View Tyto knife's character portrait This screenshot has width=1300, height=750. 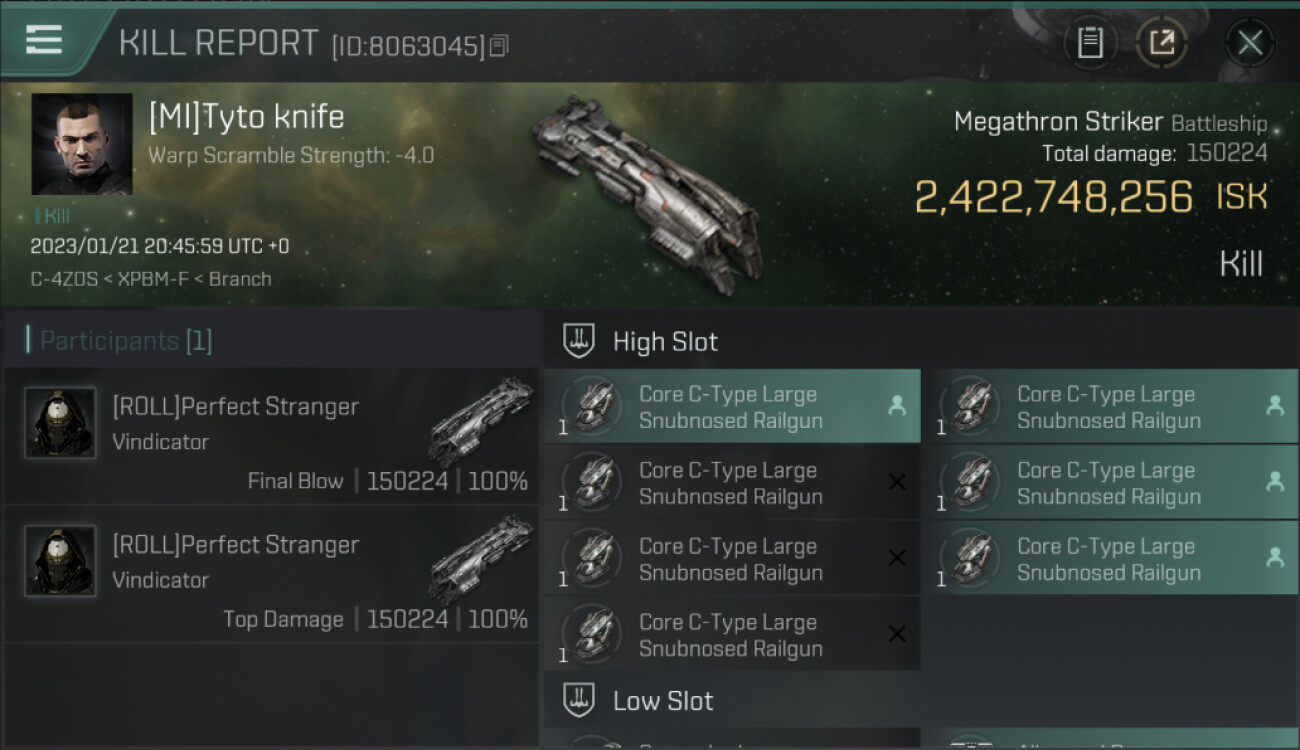[82, 144]
